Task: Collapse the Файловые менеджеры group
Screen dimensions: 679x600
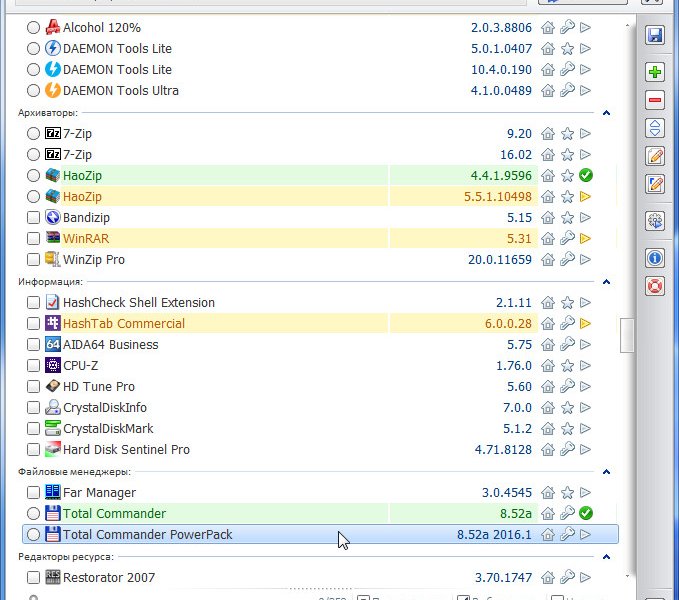Action: tap(606, 472)
